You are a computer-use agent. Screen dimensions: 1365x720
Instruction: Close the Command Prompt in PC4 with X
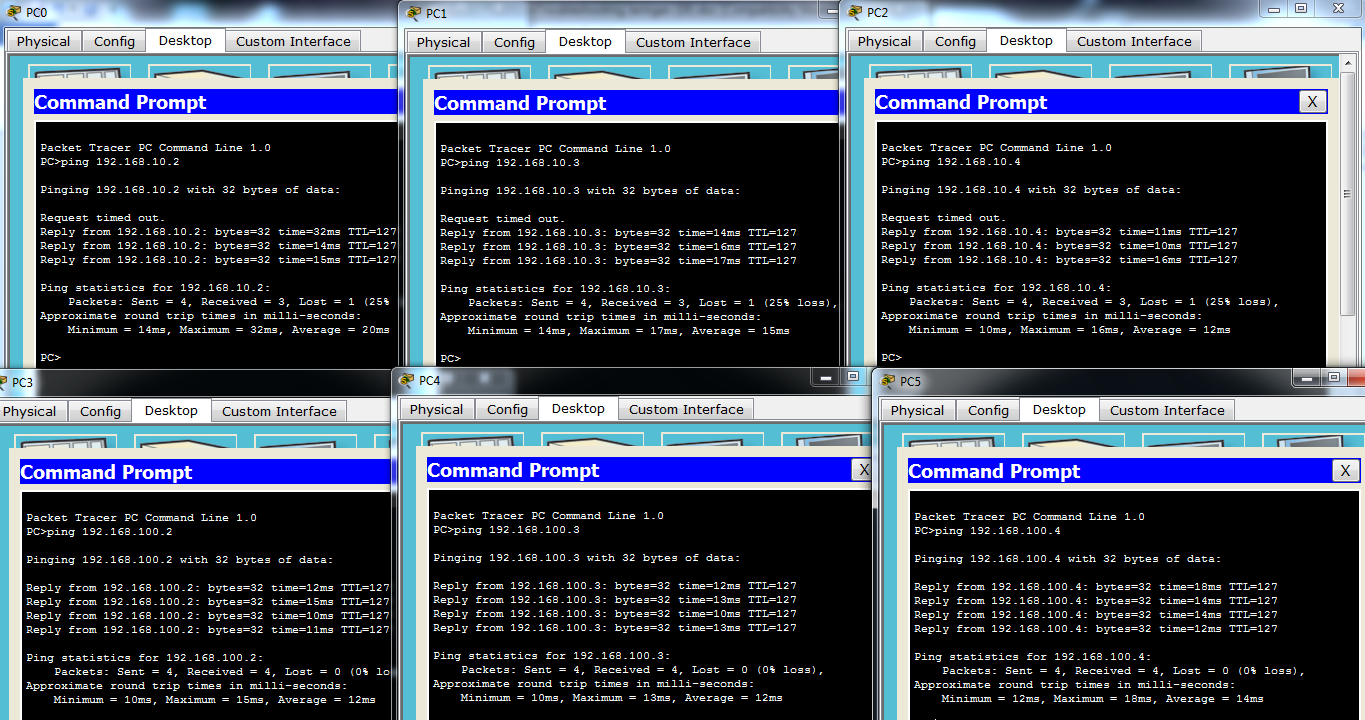tap(863, 470)
